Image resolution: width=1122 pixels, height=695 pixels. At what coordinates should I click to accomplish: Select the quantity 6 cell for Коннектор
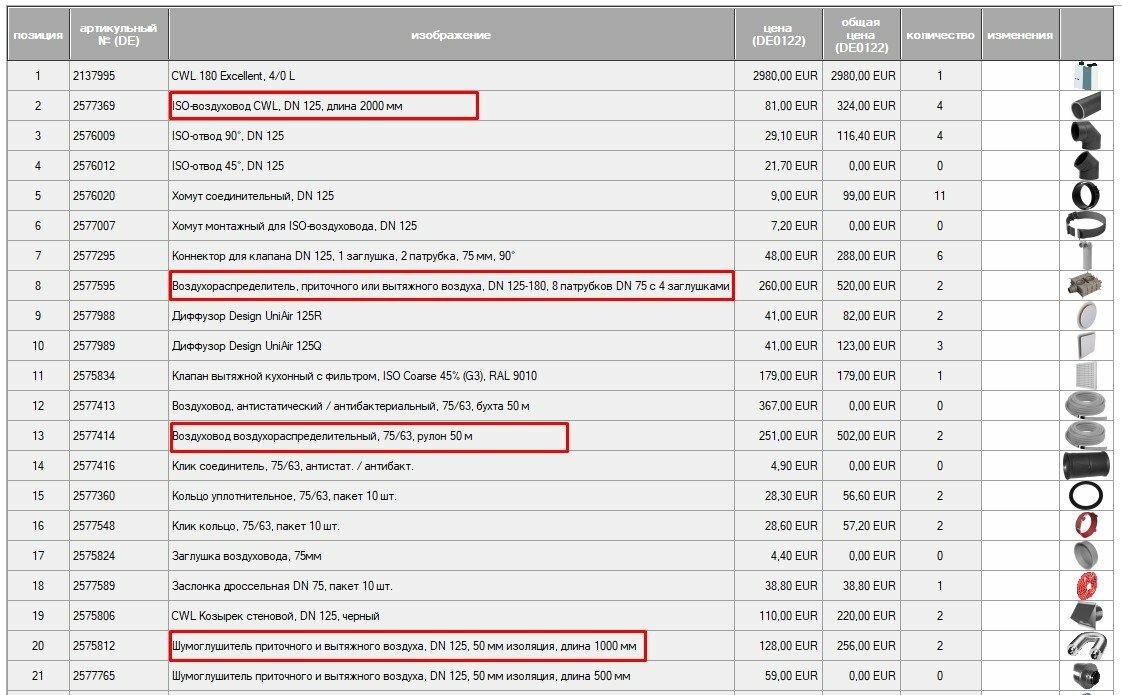click(x=940, y=256)
